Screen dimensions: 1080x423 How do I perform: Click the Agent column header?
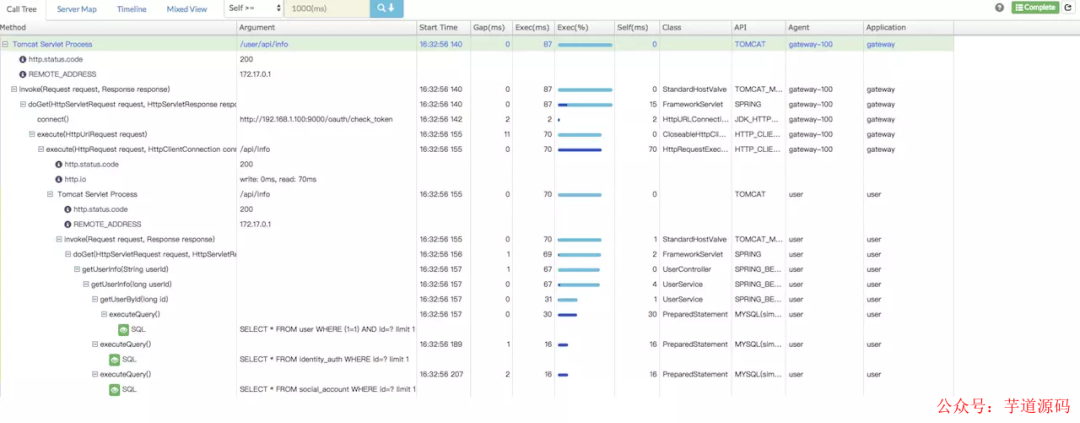(x=824, y=28)
